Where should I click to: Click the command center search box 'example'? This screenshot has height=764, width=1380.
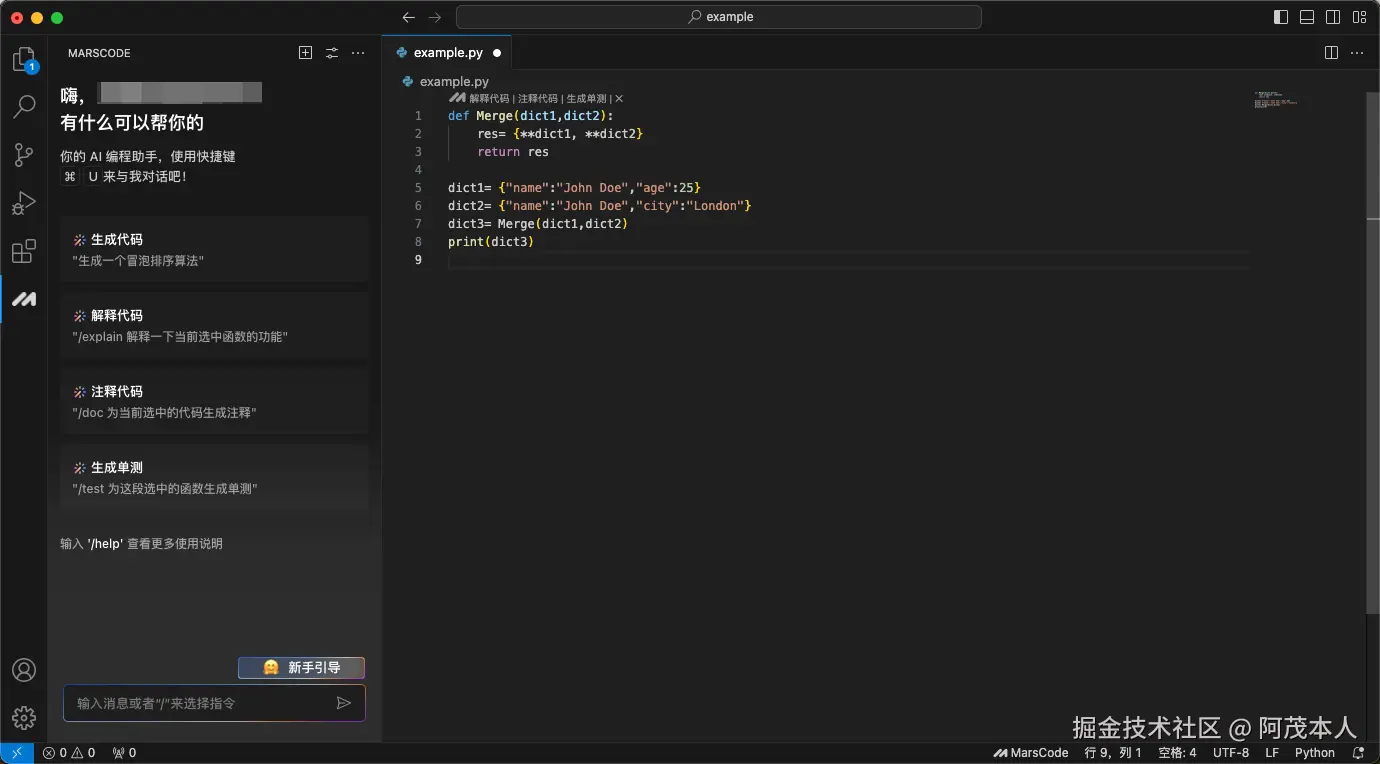point(719,17)
